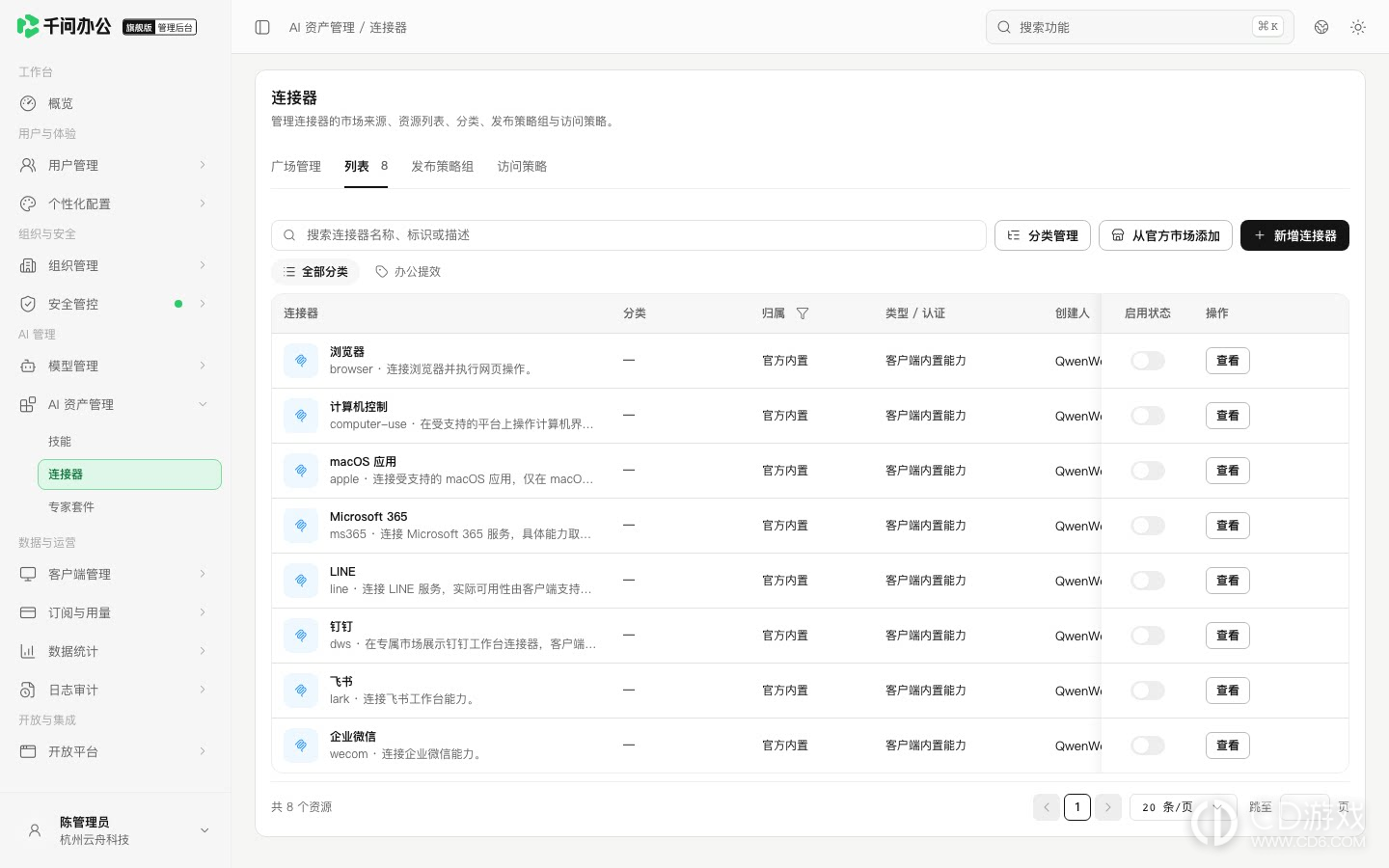This screenshot has height=868, width=1389.
Task: Enable the 企业微信 connector switch
Action: point(1148,746)
